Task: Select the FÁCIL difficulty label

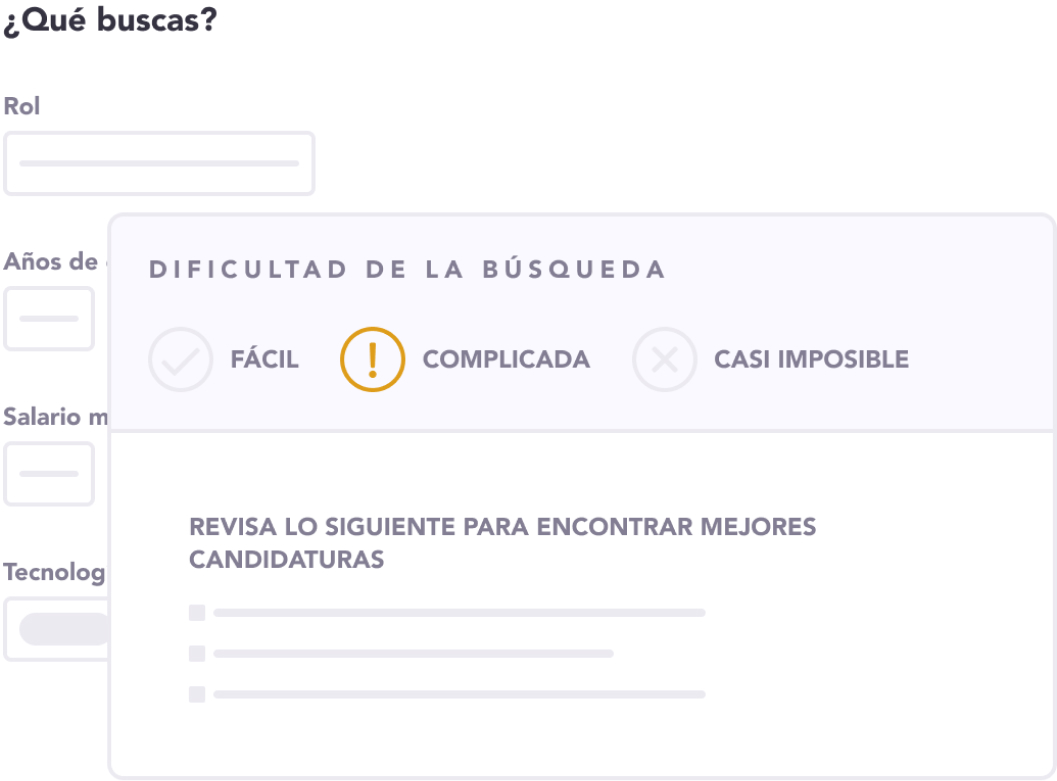Action: pyautogui.click(x=264, y=359)
